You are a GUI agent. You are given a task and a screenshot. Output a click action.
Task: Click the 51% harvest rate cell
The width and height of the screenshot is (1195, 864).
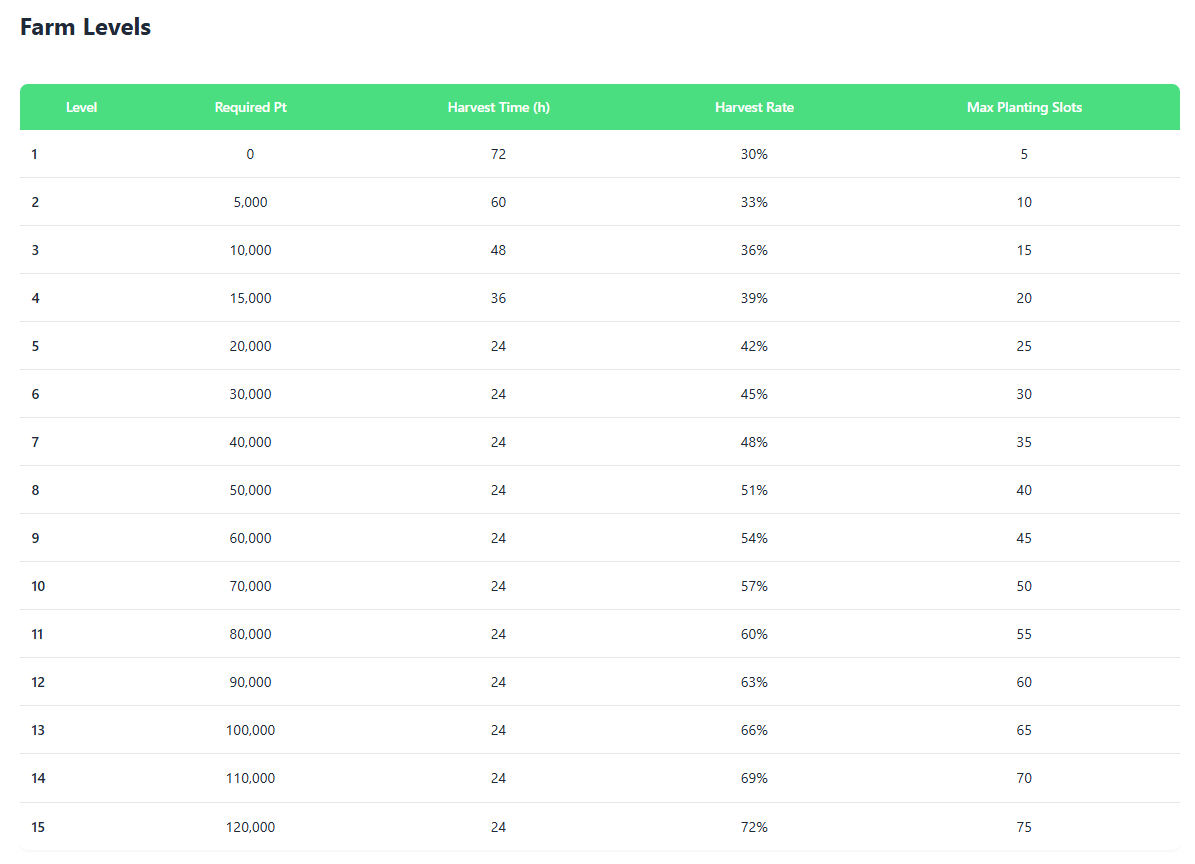click(x=754, y=490)
